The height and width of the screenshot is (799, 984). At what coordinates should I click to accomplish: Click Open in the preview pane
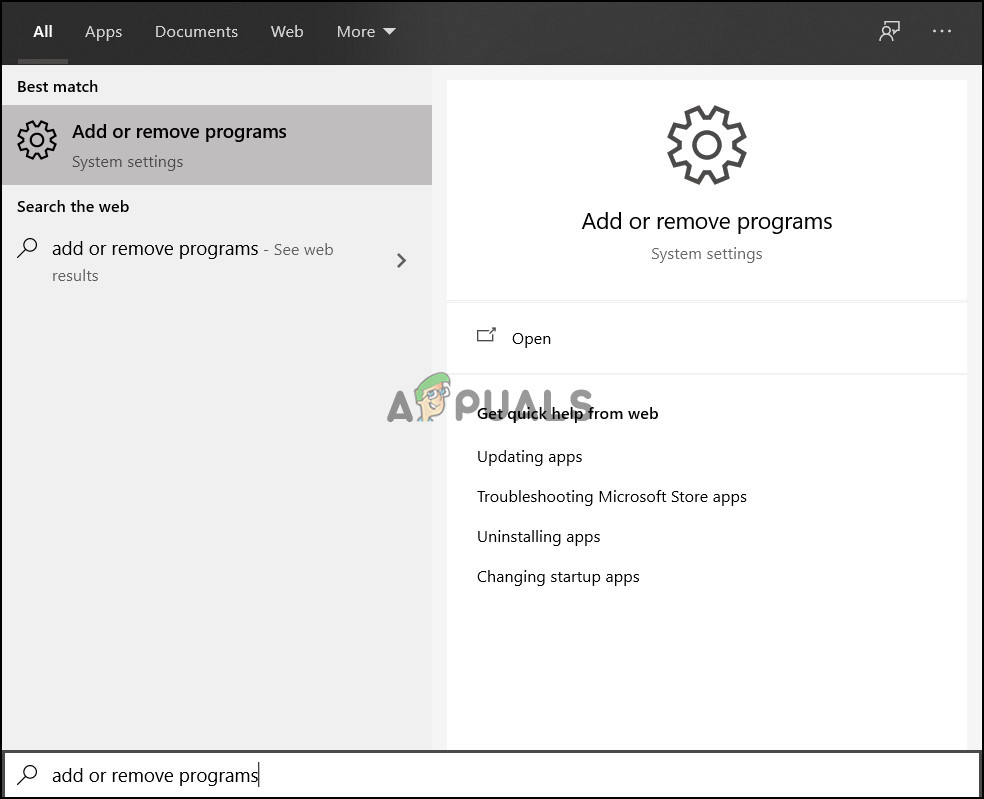(531, 339)
